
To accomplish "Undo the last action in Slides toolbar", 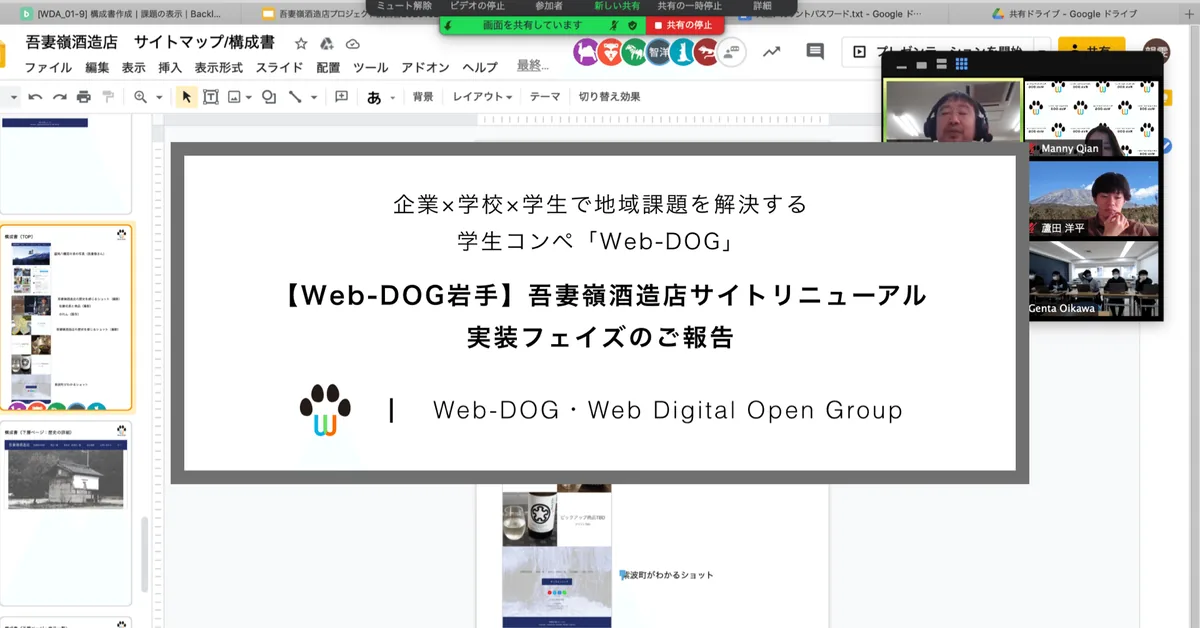I will tap(36, 97).
